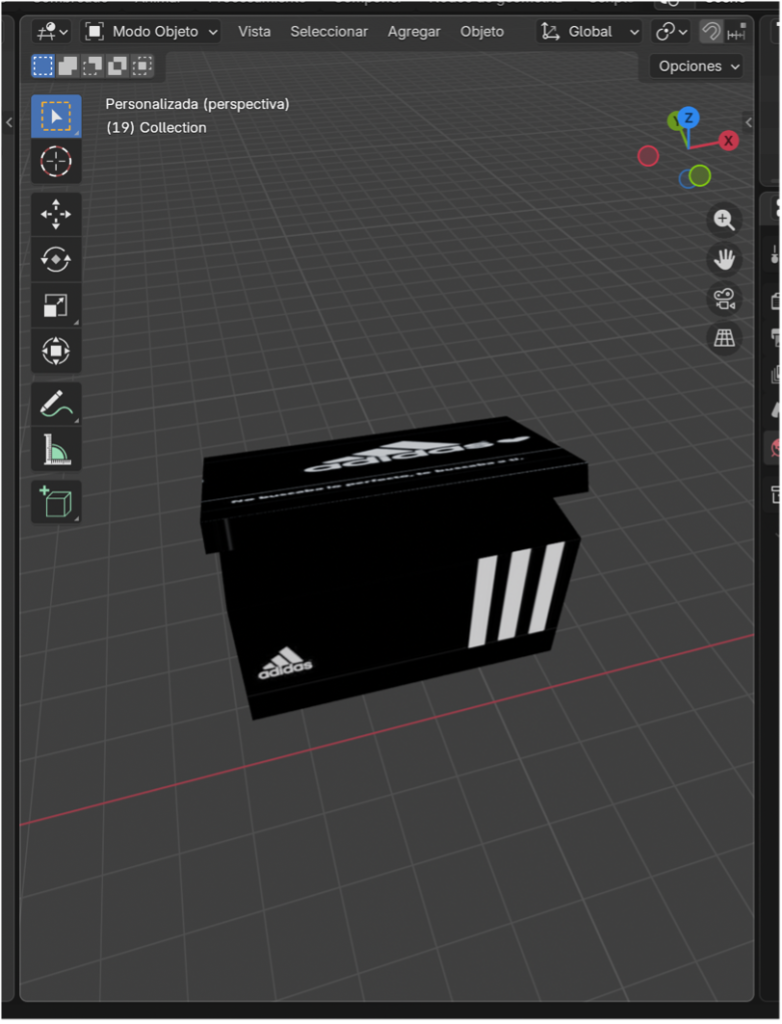Image resolution: width=782 pixels, height=1024 pixels.
Task: Open the Vista menu
Action: pyautogui.click(x=254, y=31)
